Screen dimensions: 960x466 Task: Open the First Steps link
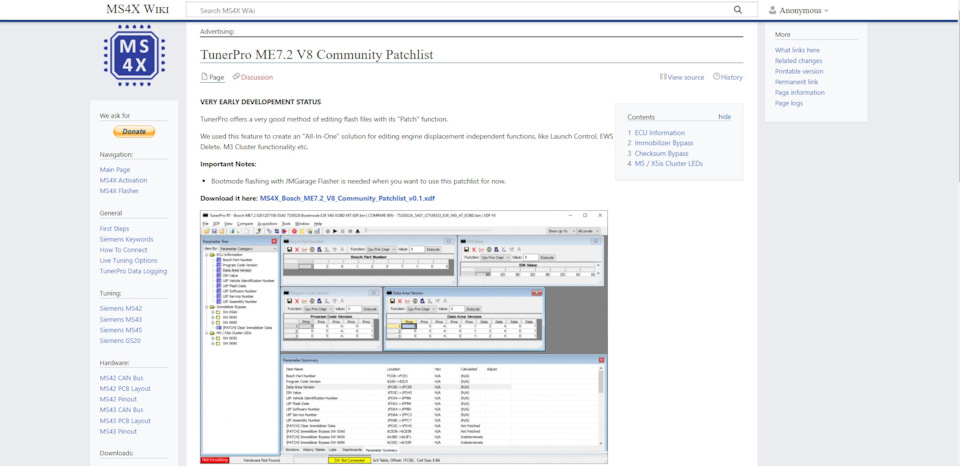114,228
